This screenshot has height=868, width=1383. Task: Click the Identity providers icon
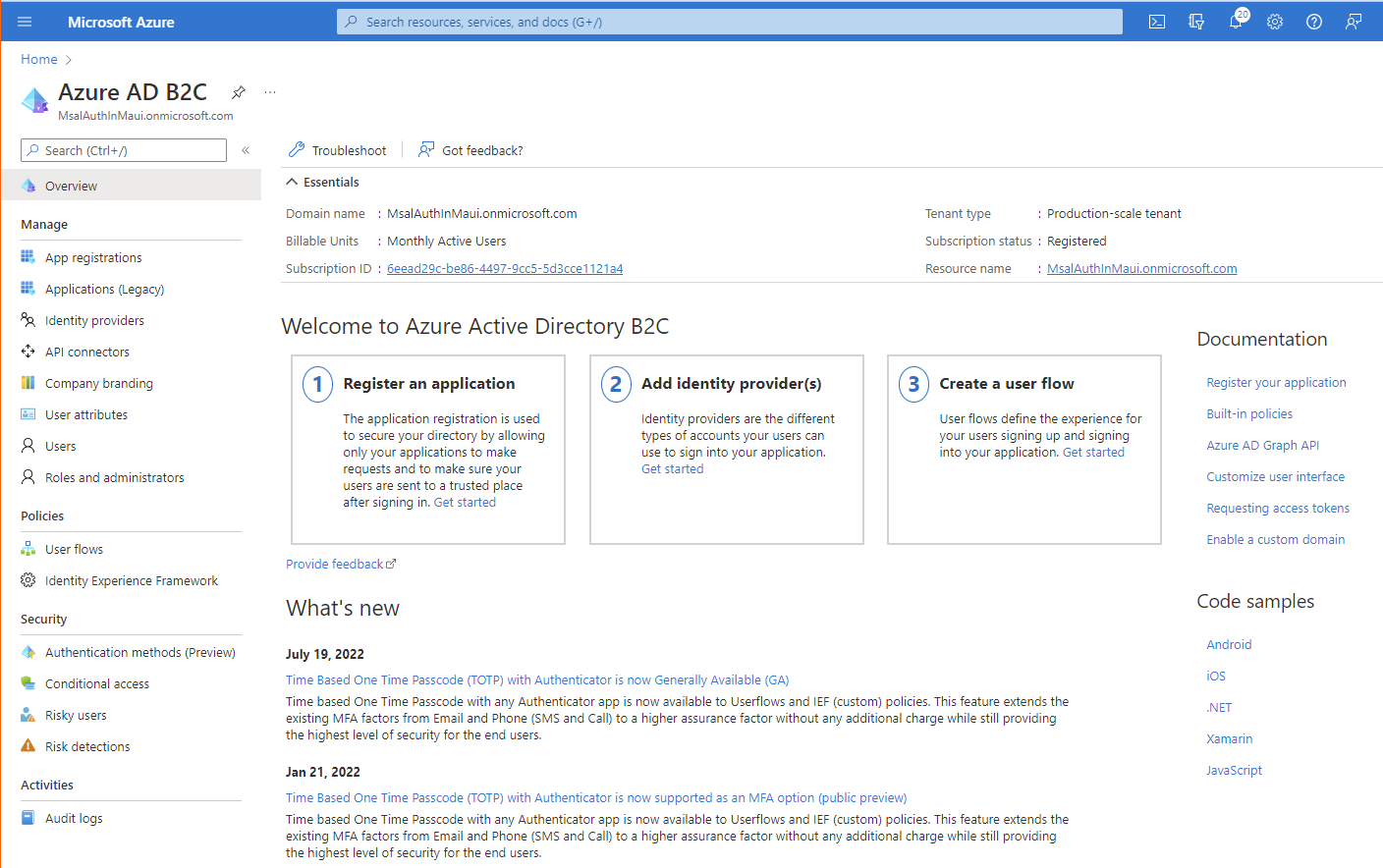(28, 320)
